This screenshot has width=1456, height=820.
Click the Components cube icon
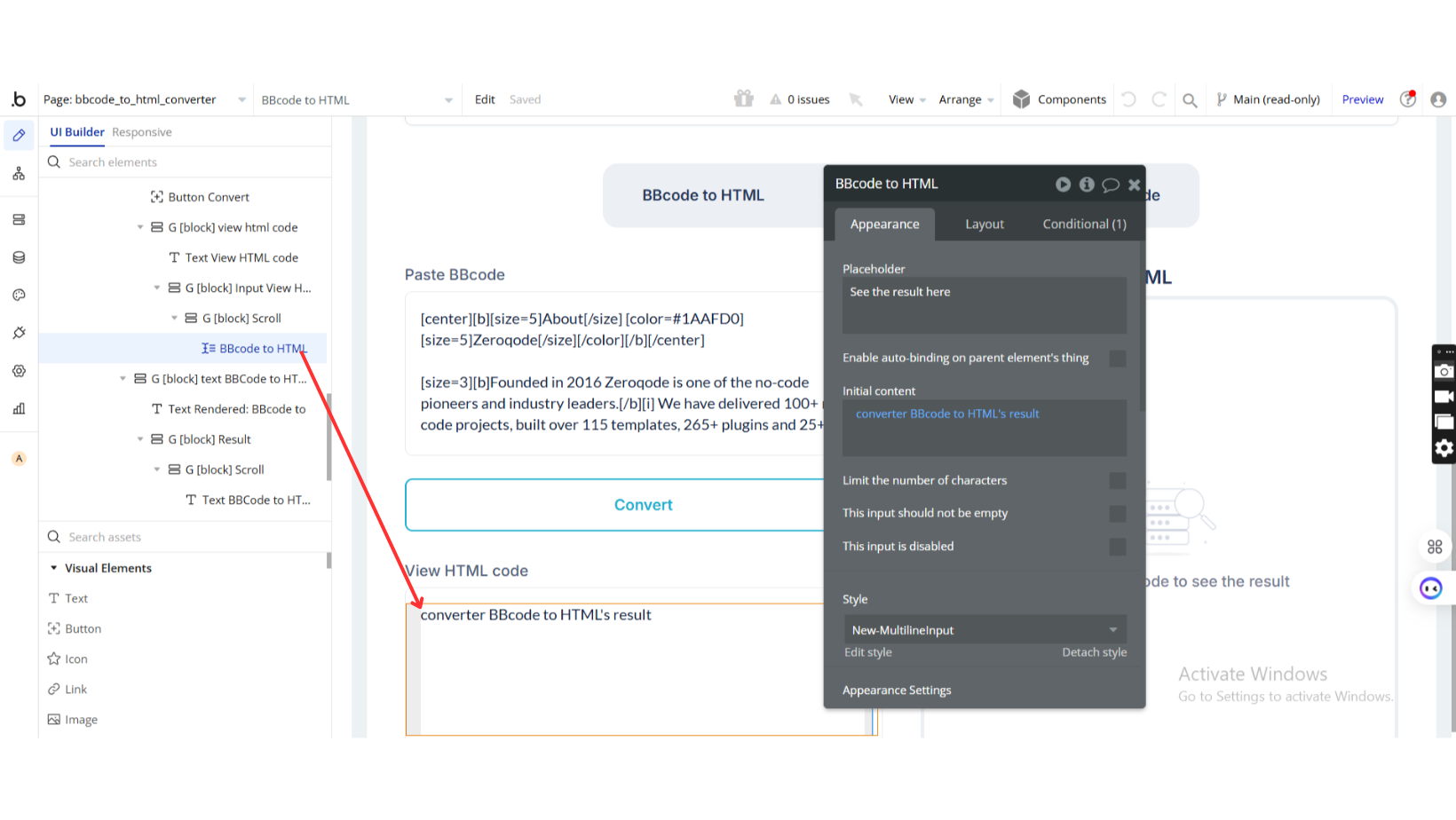(1021, 99)
